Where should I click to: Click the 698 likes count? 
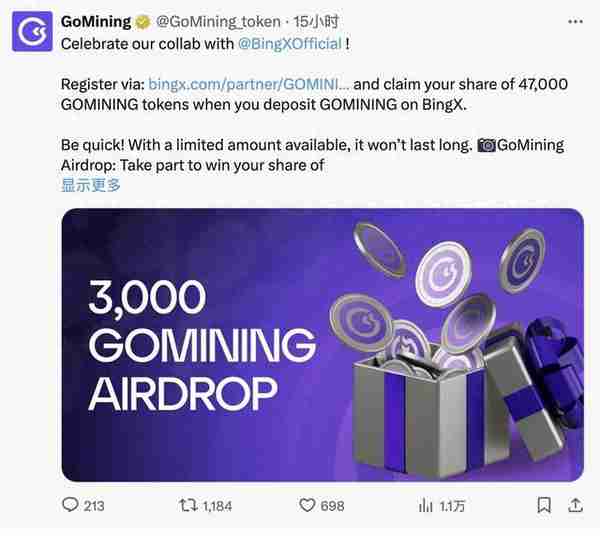332,506
